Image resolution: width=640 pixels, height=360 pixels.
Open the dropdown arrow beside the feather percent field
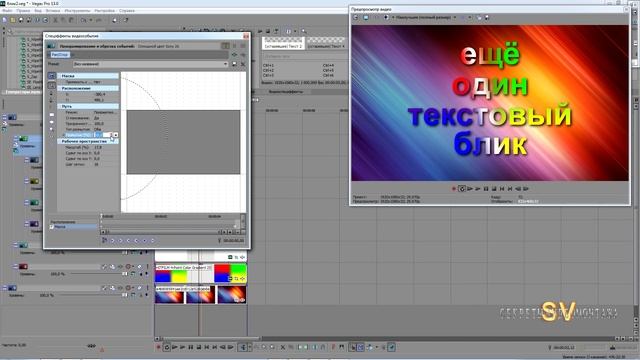point(116,135)
